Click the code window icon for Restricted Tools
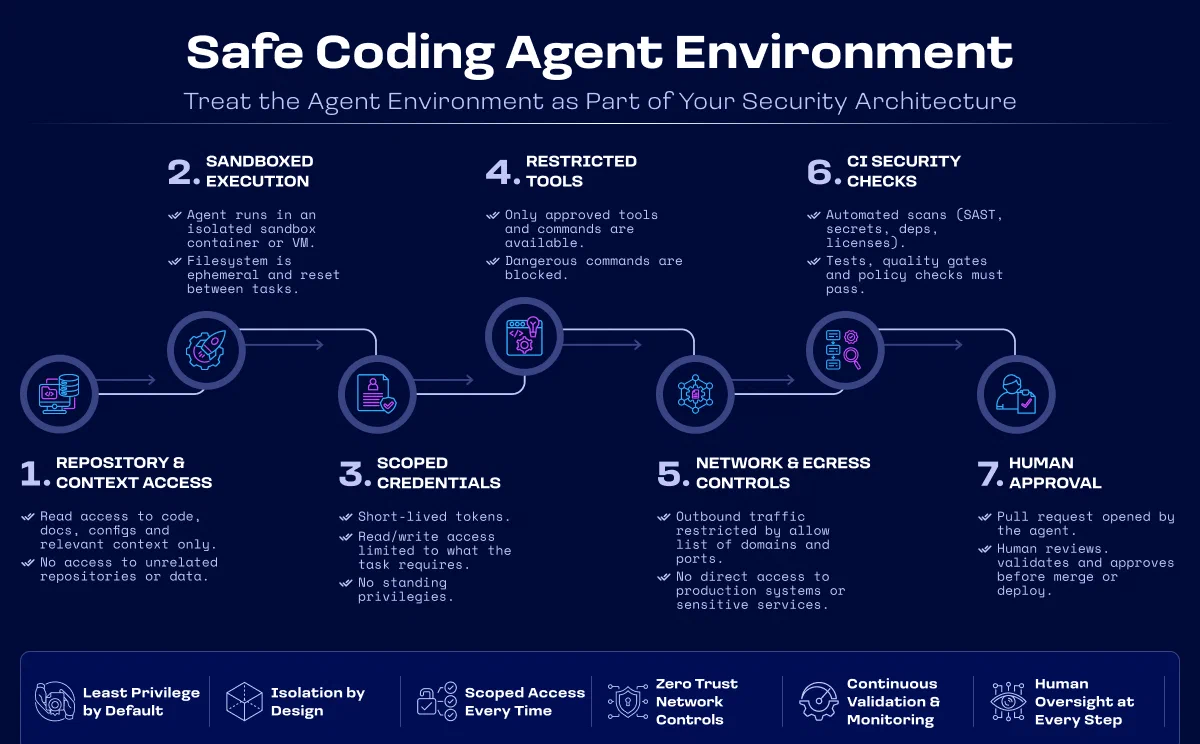The width and height of the screenshot is (1200, 744). [x=524, y=335]
